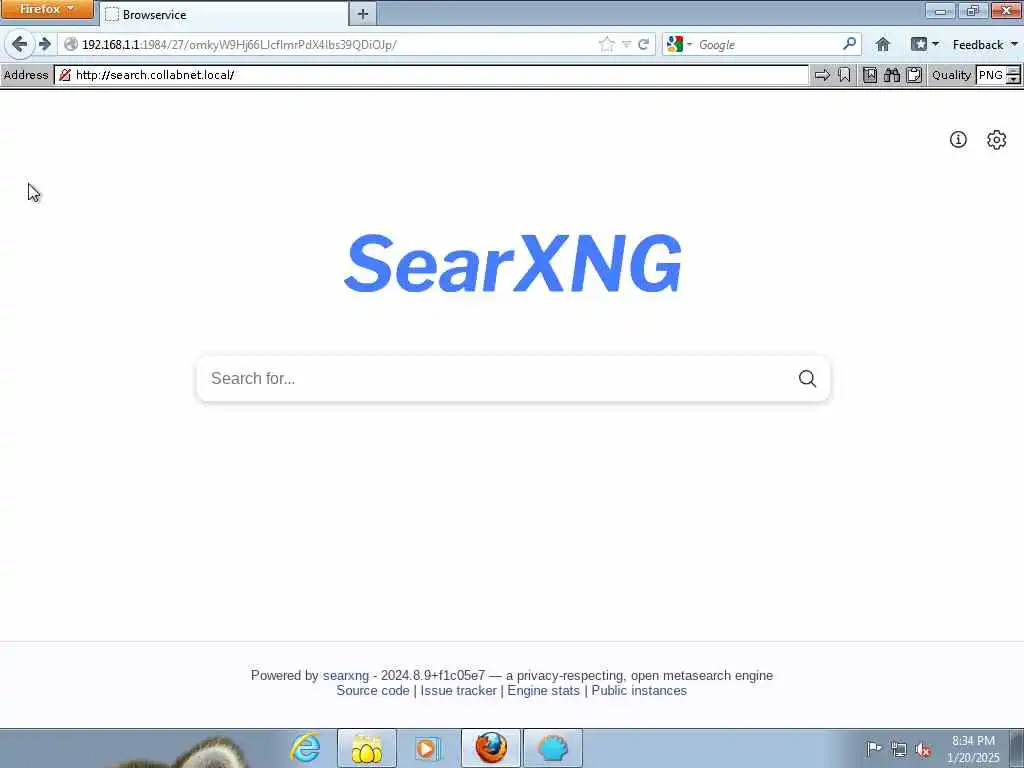Image resolution: width=1024 pixels, height=768 pixels.
Task: Click the binoculars find icon
Action: pyautogui.click(x=892, y=75)
